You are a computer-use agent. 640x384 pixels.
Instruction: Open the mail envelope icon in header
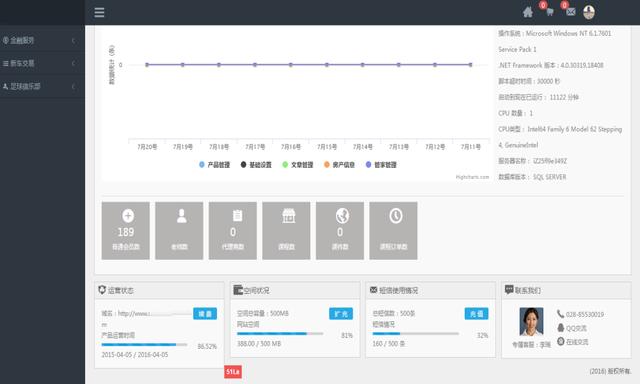(571, 12)
